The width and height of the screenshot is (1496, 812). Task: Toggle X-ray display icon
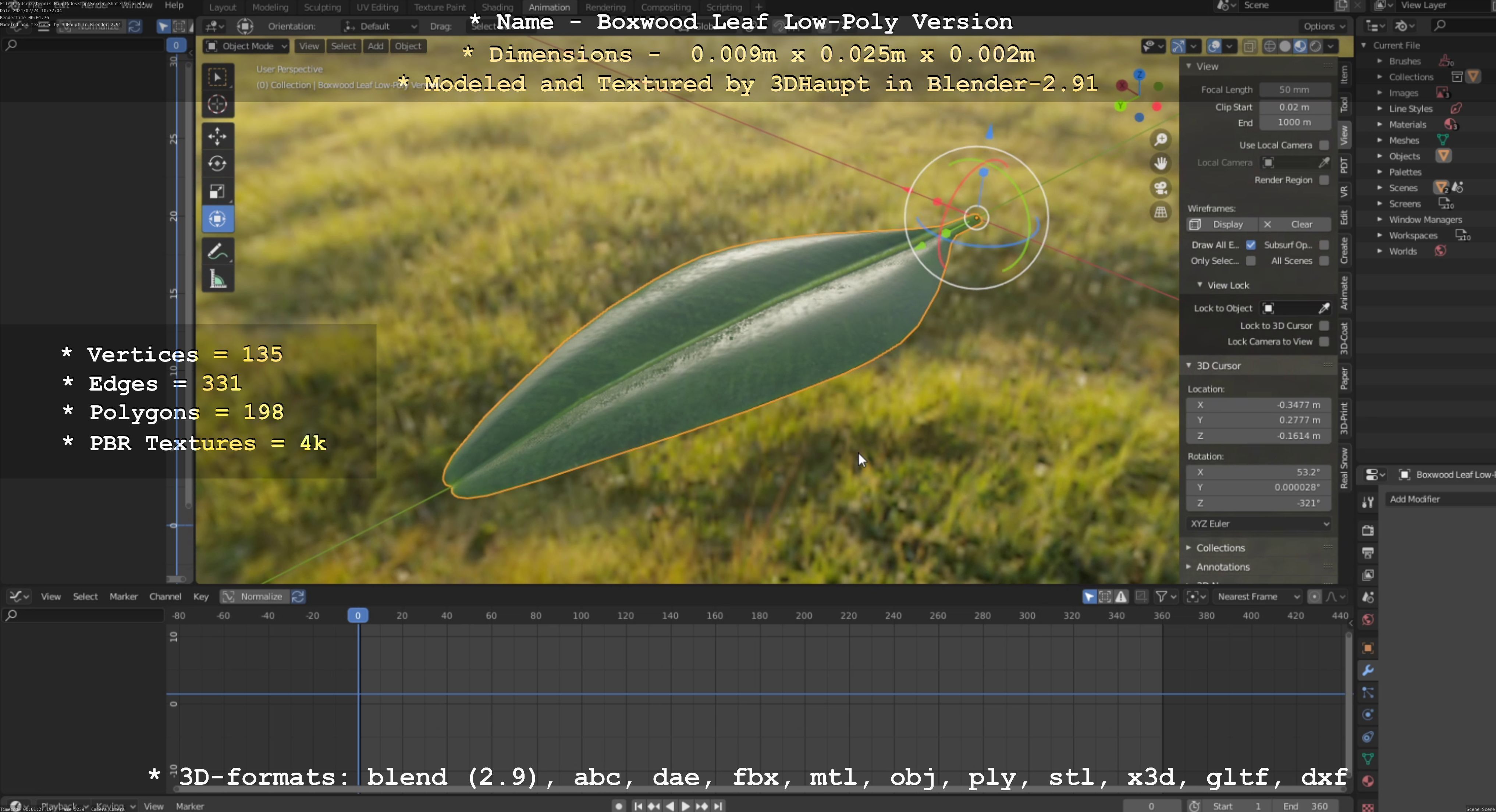coord(1250,46)
